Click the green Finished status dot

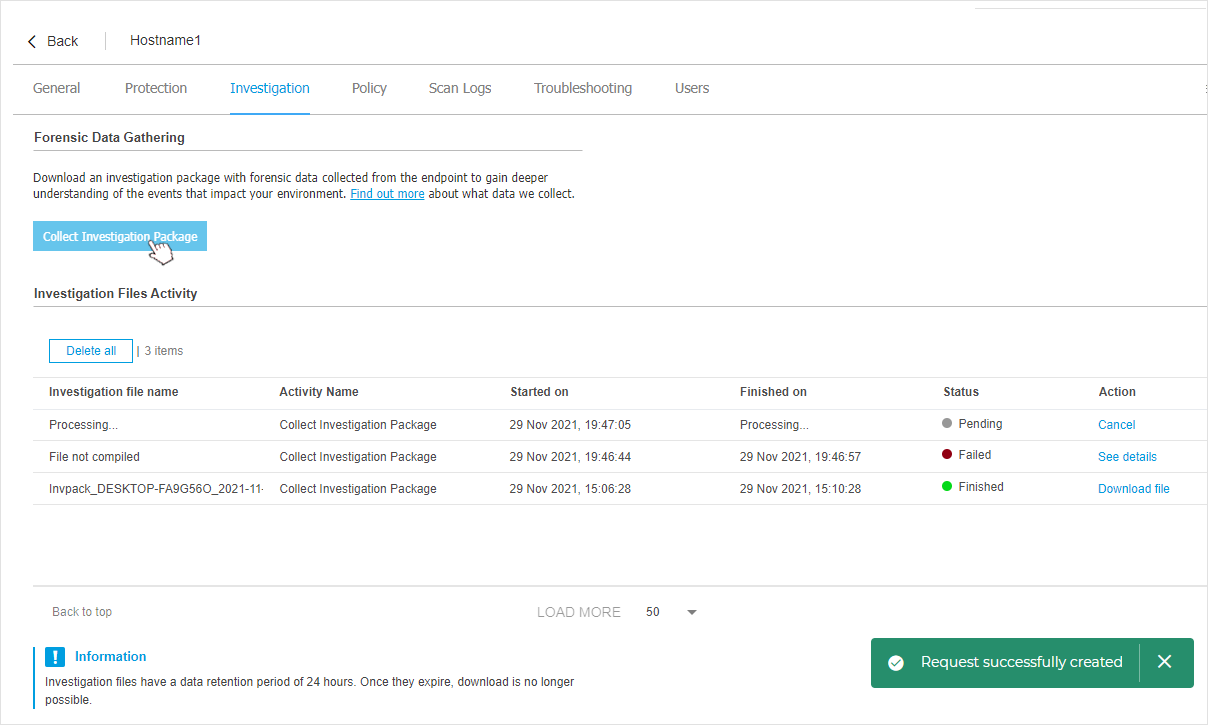947,487
